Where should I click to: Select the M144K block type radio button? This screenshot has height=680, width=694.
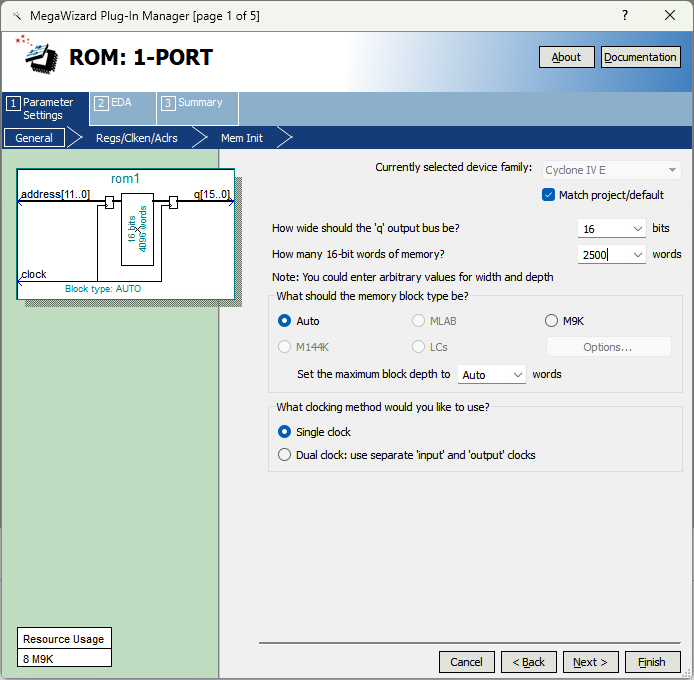[x=284, y=347]
